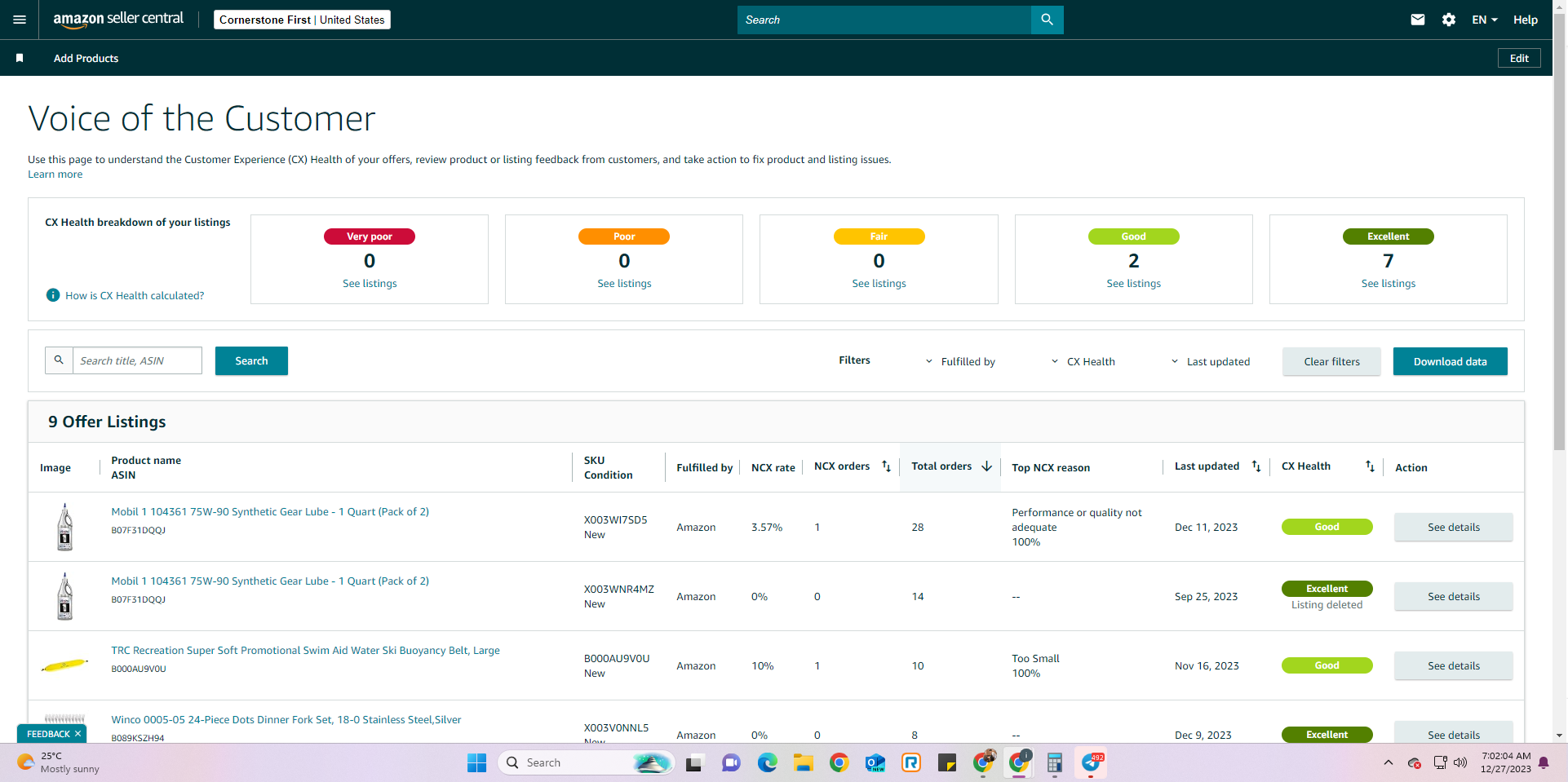Click the search magnifier button in header

click(x=1047, y=20)
